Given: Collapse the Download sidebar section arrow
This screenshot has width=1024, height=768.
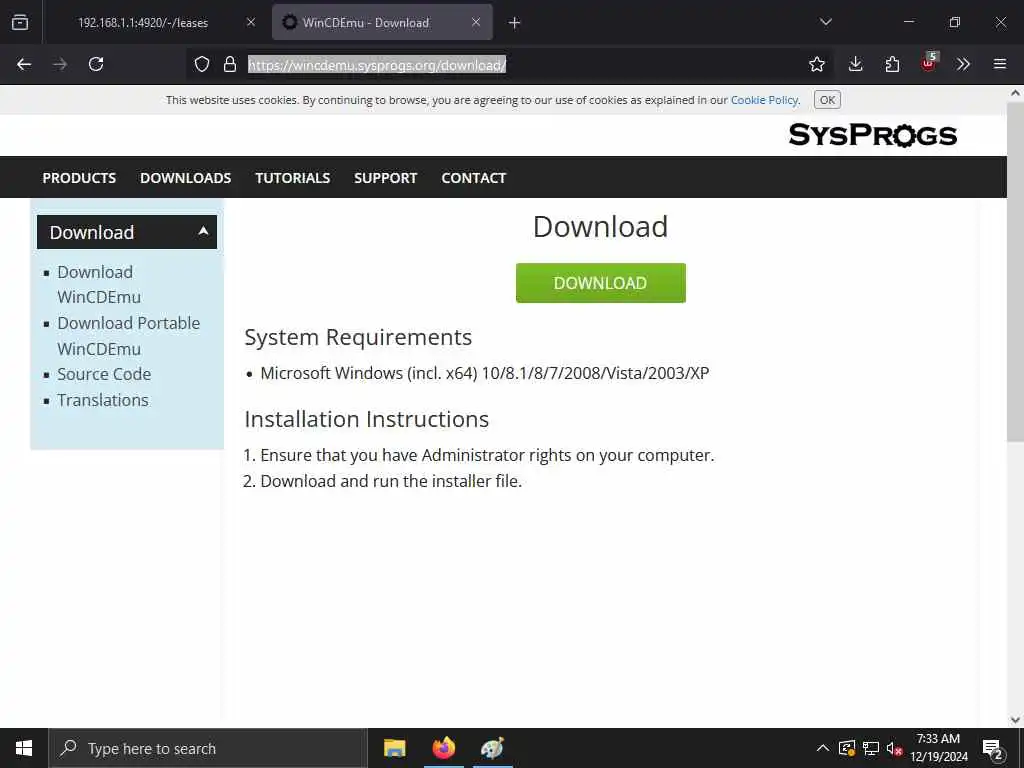Looking at the screenshot, I should point(203,231).
